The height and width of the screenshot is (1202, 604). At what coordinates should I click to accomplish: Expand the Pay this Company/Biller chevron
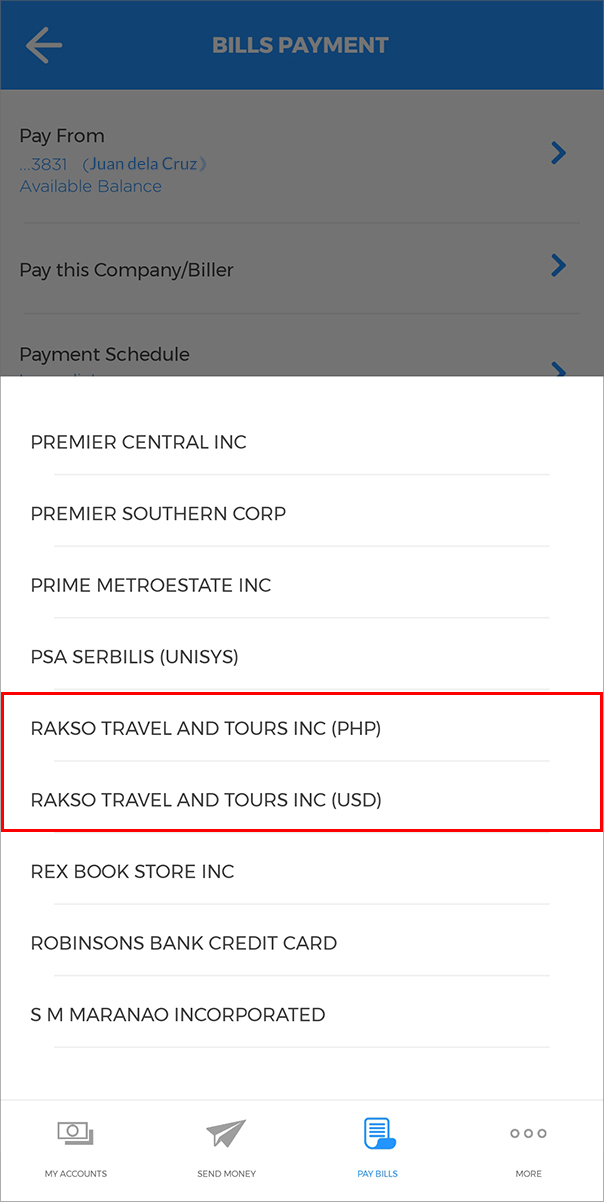[x=559, y=265]
